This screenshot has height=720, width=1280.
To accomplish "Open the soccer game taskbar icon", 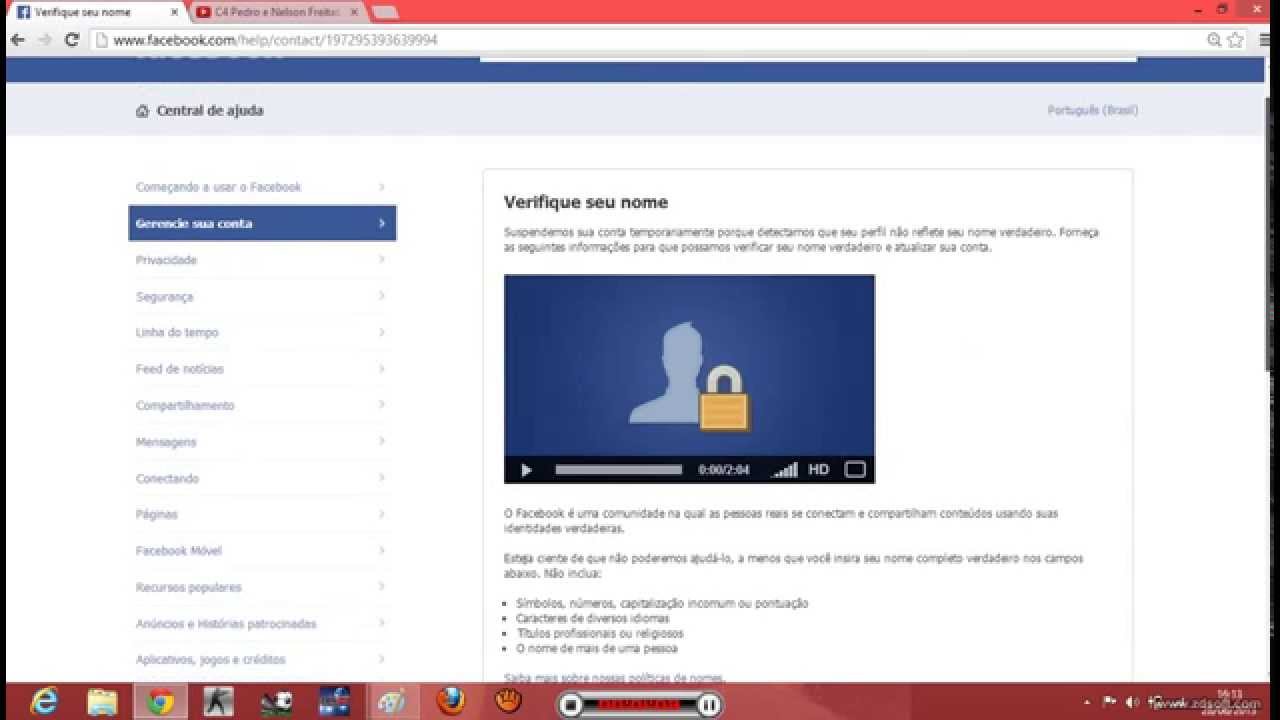I will coord(276,702).
